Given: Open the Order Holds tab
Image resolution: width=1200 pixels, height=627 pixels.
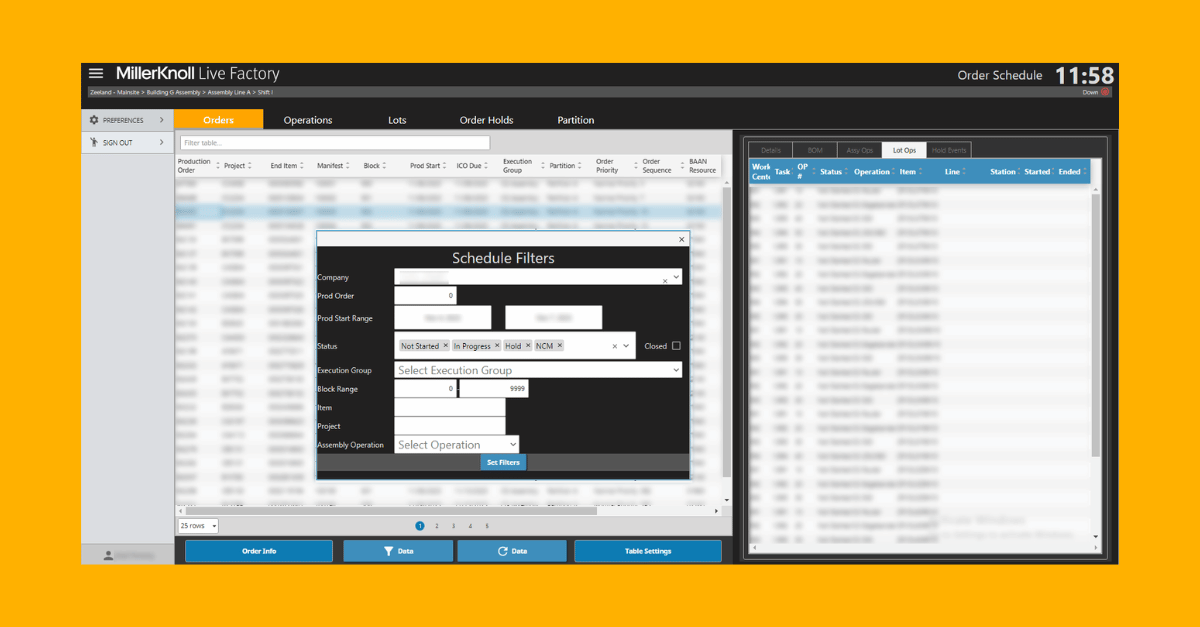Looking at the screenshot, I should pyautogui.click(x=486, y=120).
